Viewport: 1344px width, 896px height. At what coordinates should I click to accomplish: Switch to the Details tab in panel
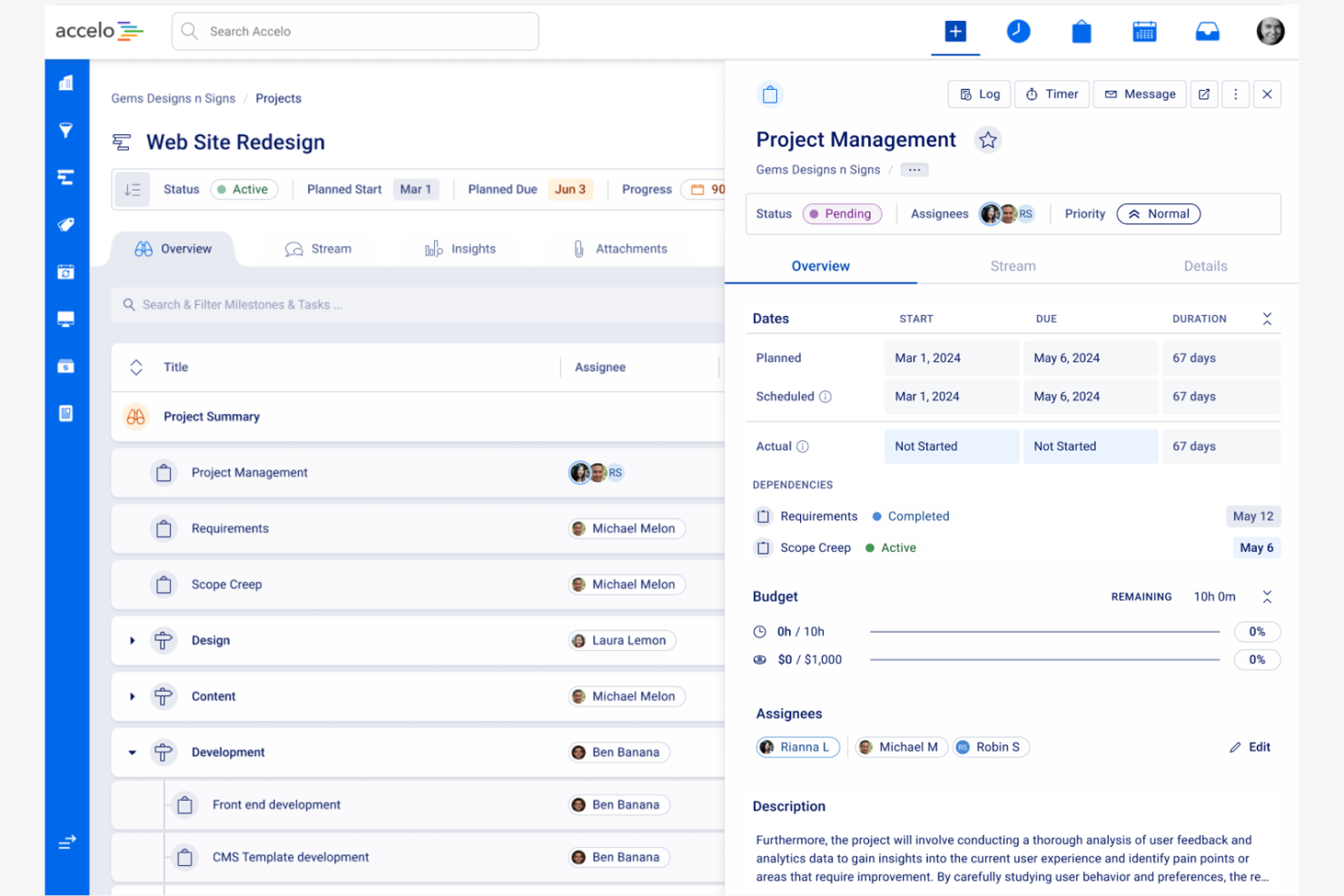pos(1204,266)
